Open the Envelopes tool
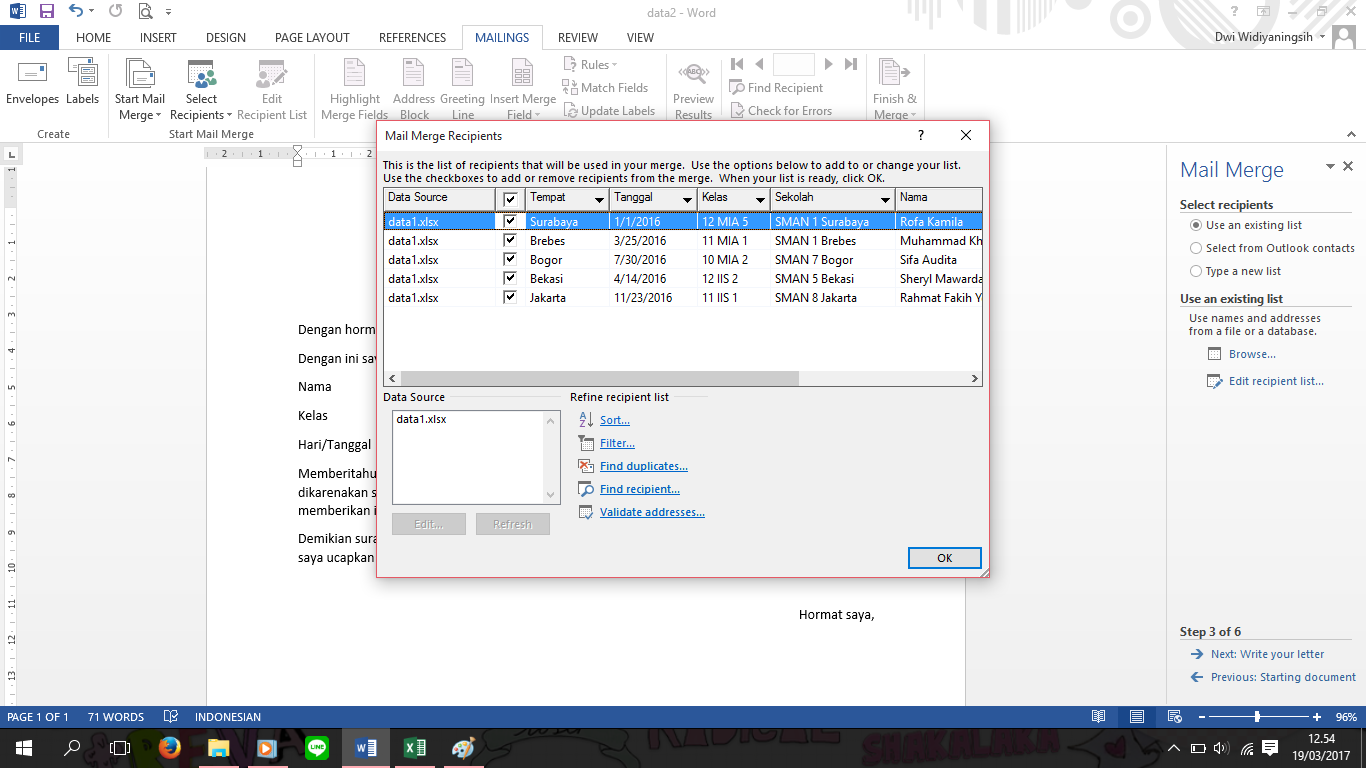The image size is (1366, 768). click(32, 82)
